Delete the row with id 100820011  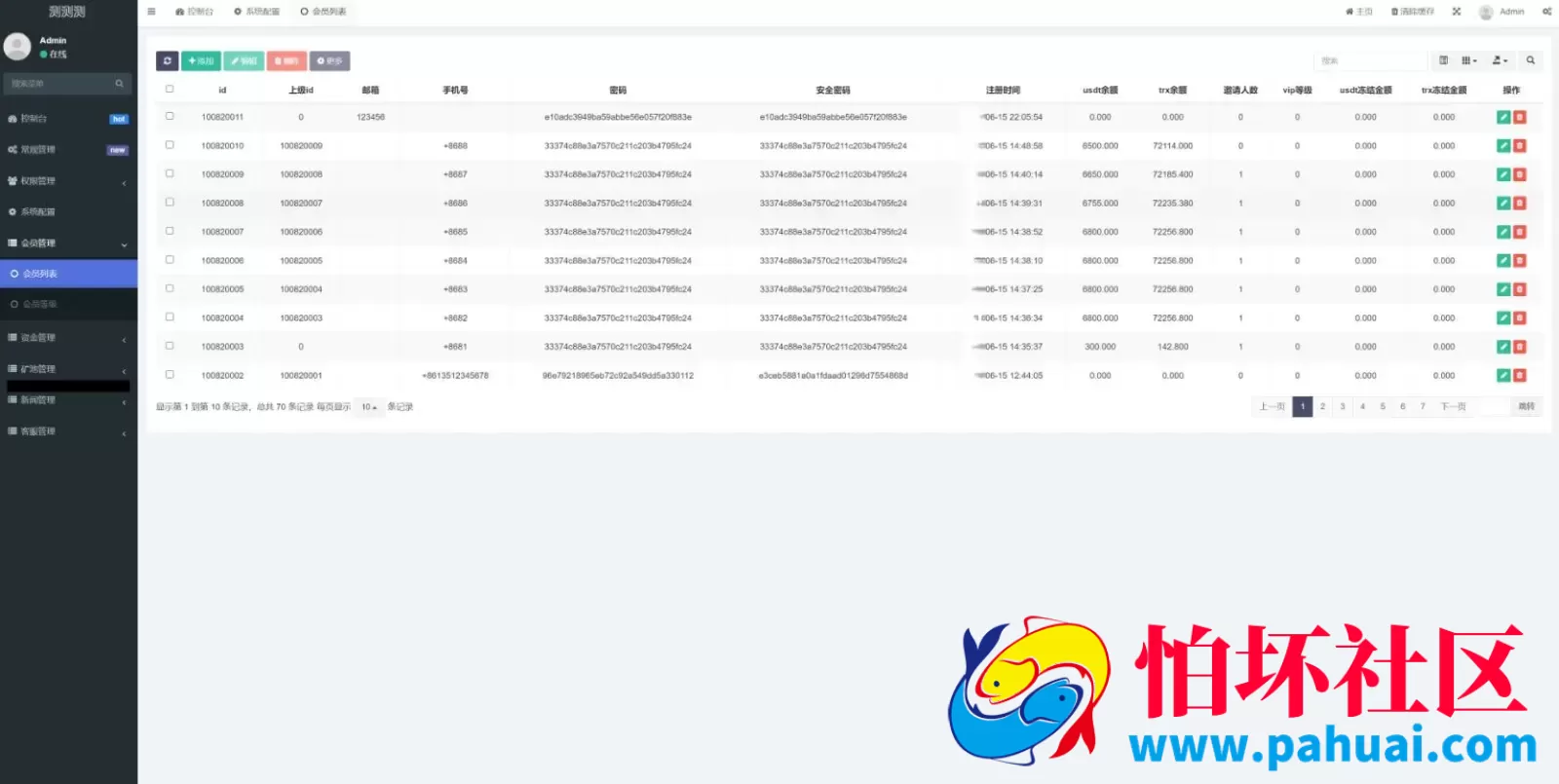pos(1520,117)
